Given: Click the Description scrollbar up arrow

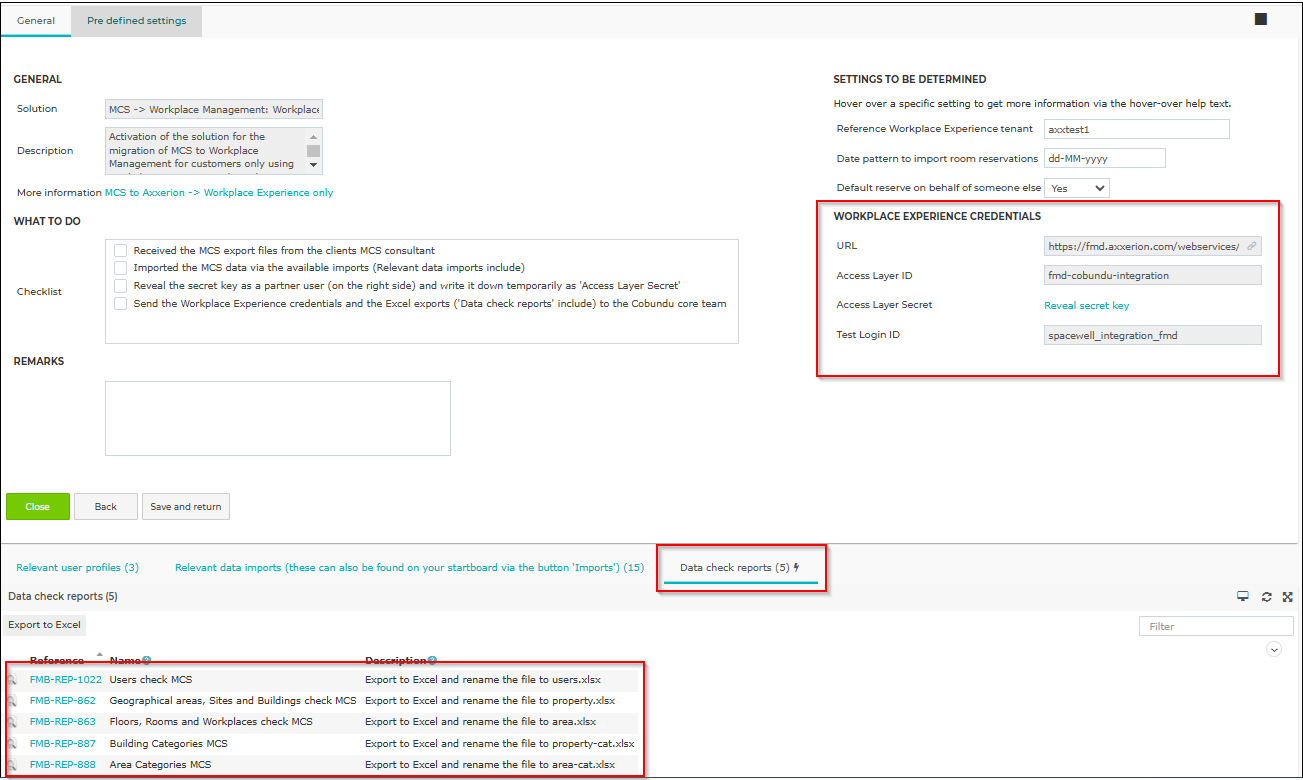Looking at the screenshot, I should 314,136.
